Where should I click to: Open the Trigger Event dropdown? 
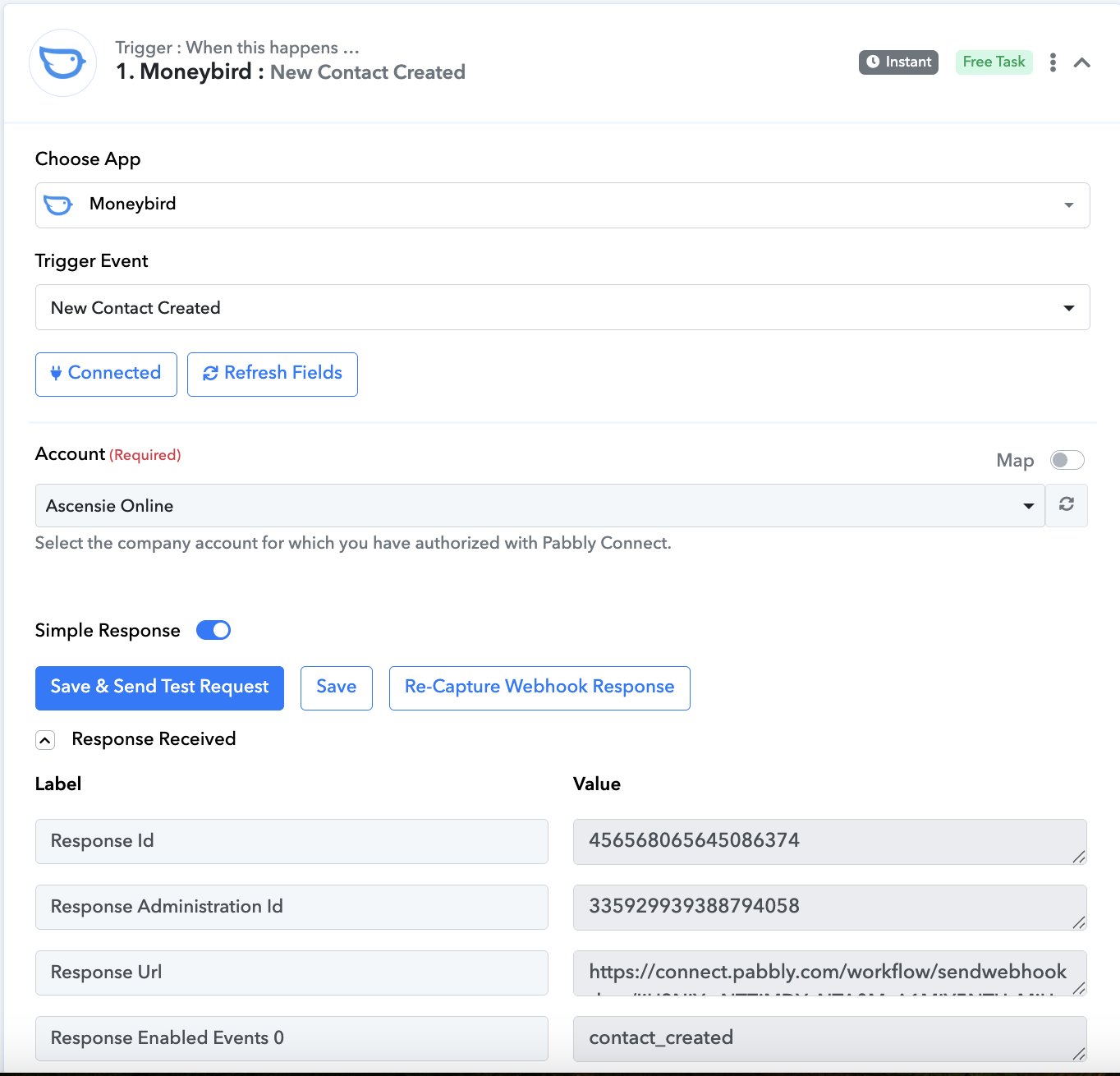pos(562,307)
